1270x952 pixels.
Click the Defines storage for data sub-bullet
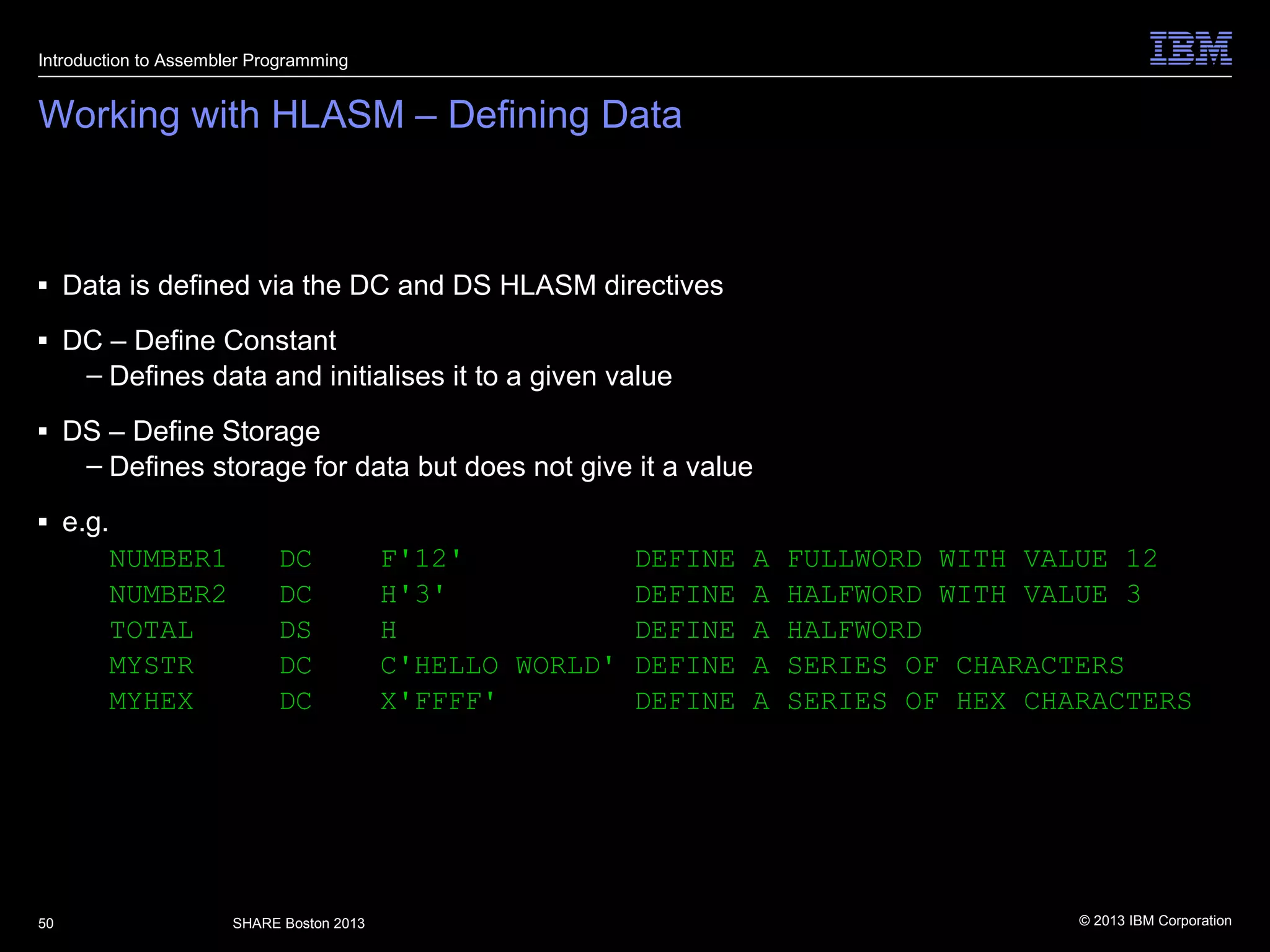click(x=430, y=467)
